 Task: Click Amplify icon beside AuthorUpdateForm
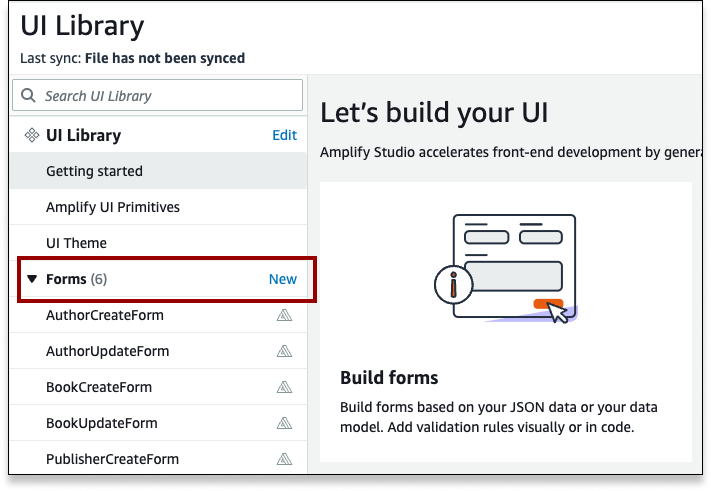[284, 351]
